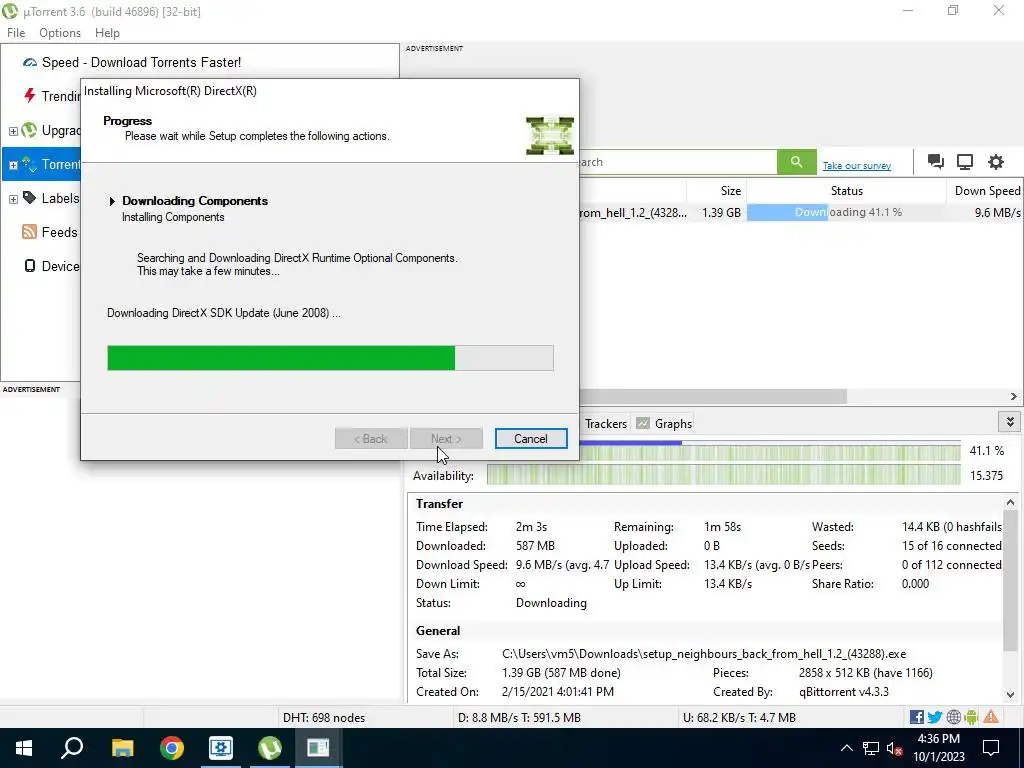Click the torrent list horizontal scrollbar
This screenshot has width=1024, height=768.
tap(712, 396)
